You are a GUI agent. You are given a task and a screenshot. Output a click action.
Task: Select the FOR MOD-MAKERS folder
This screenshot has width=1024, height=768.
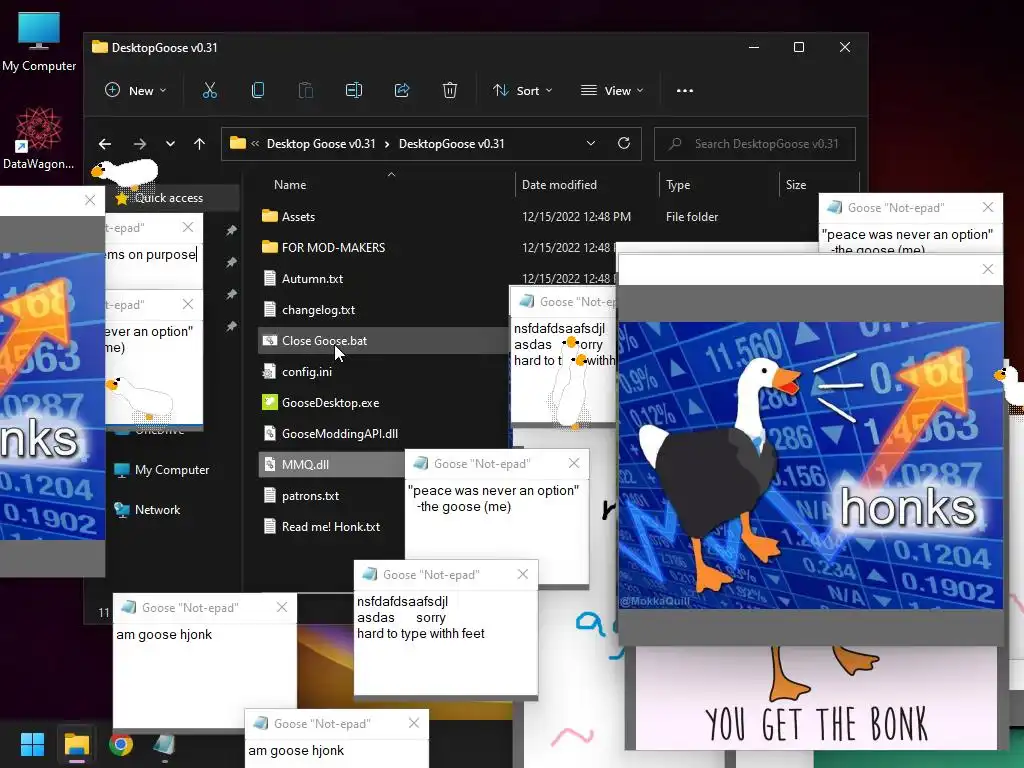tap(333, 248)
